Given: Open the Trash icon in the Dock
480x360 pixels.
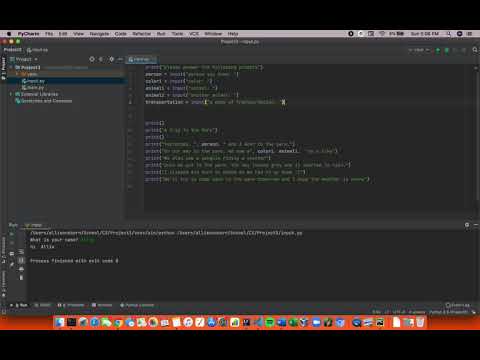Looking at the screenshot, I should coord(420,322).
